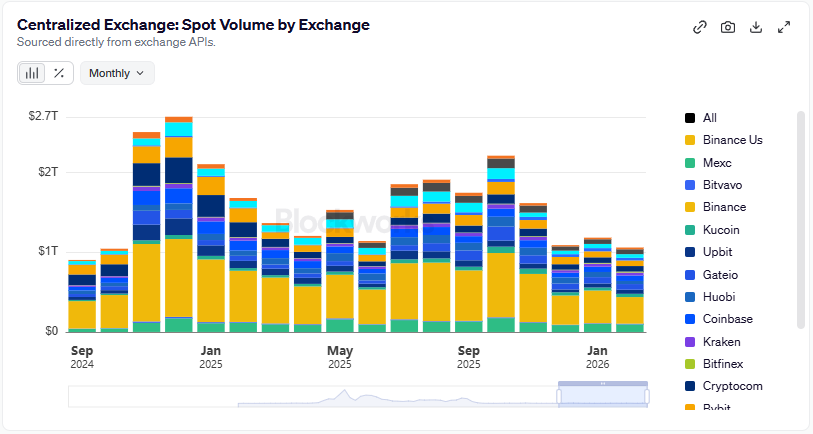Toggle Cryptocom legend entry
This screenshot has width=813, height=434.
coord(732,386)
